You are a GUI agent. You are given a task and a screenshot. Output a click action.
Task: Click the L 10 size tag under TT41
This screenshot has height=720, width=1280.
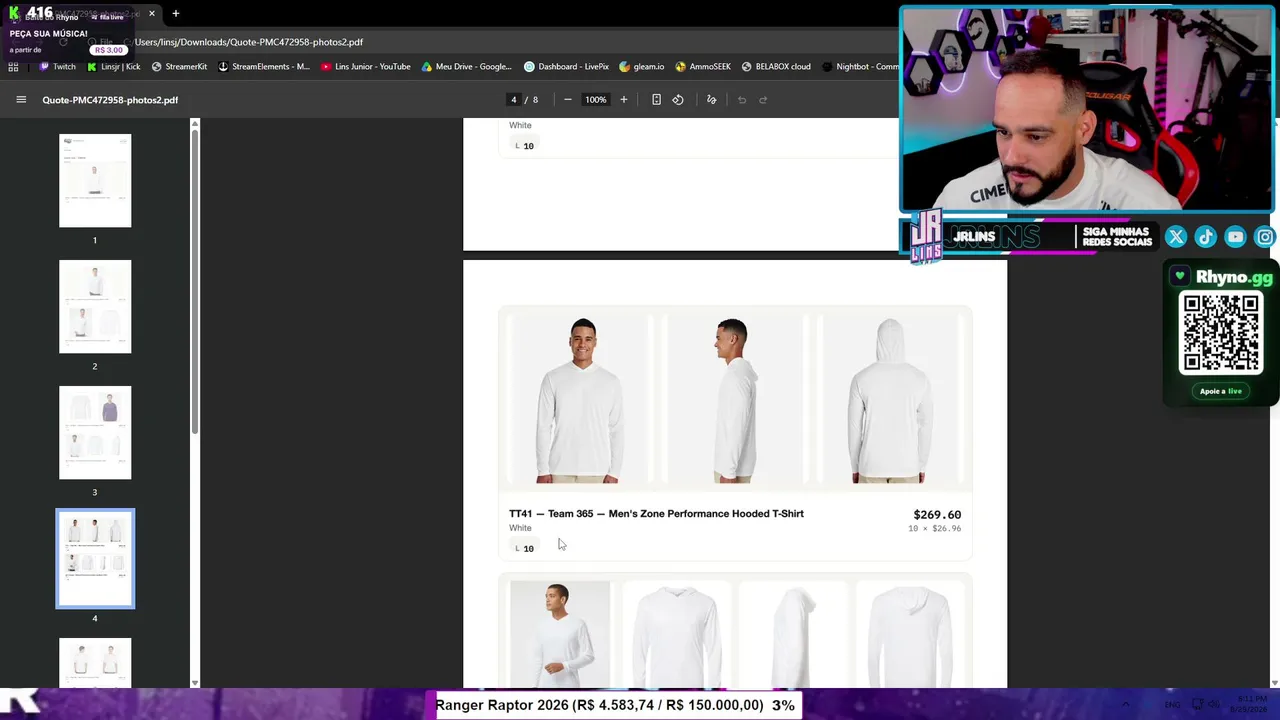coord(524,548)
